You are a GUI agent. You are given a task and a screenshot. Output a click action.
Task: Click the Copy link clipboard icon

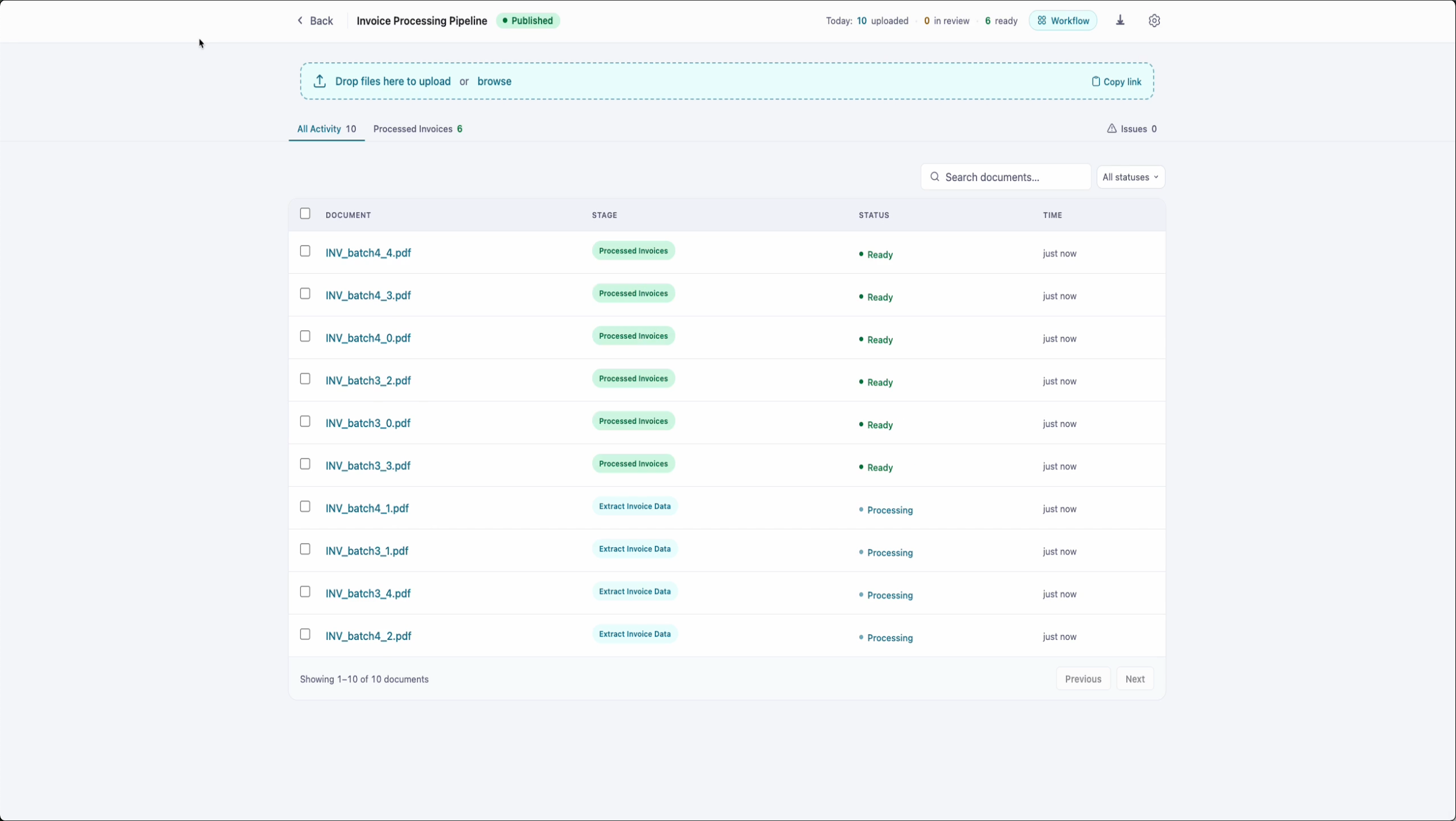coord(1095,81)
